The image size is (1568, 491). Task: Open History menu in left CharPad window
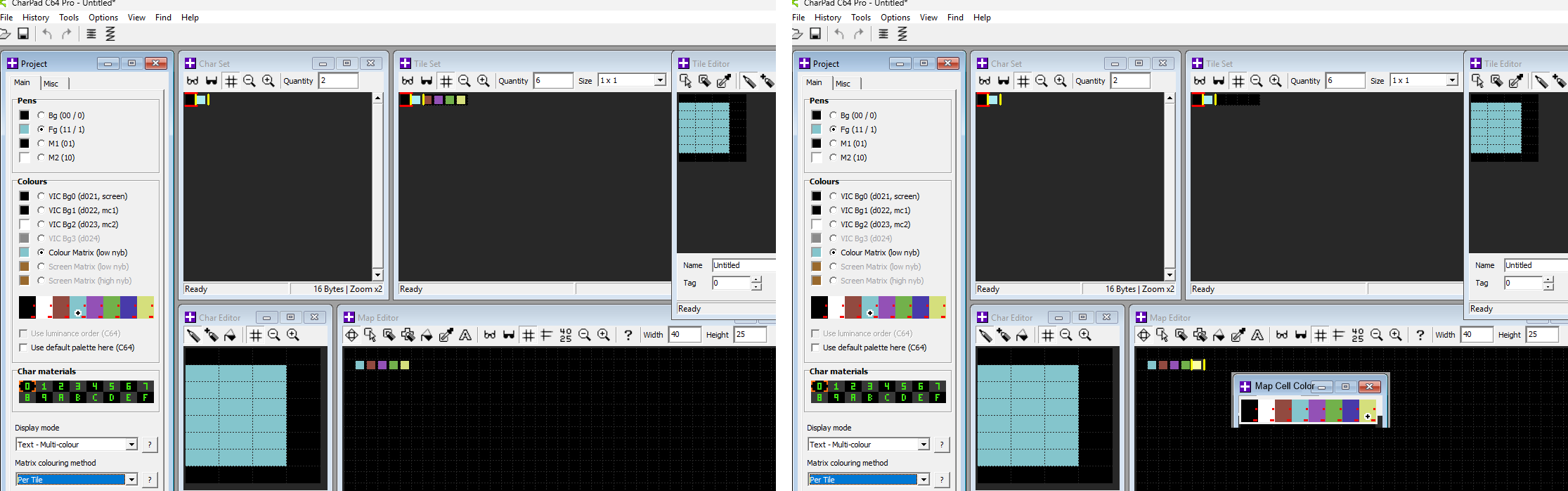pyautogui.click(x=36, y=18)
